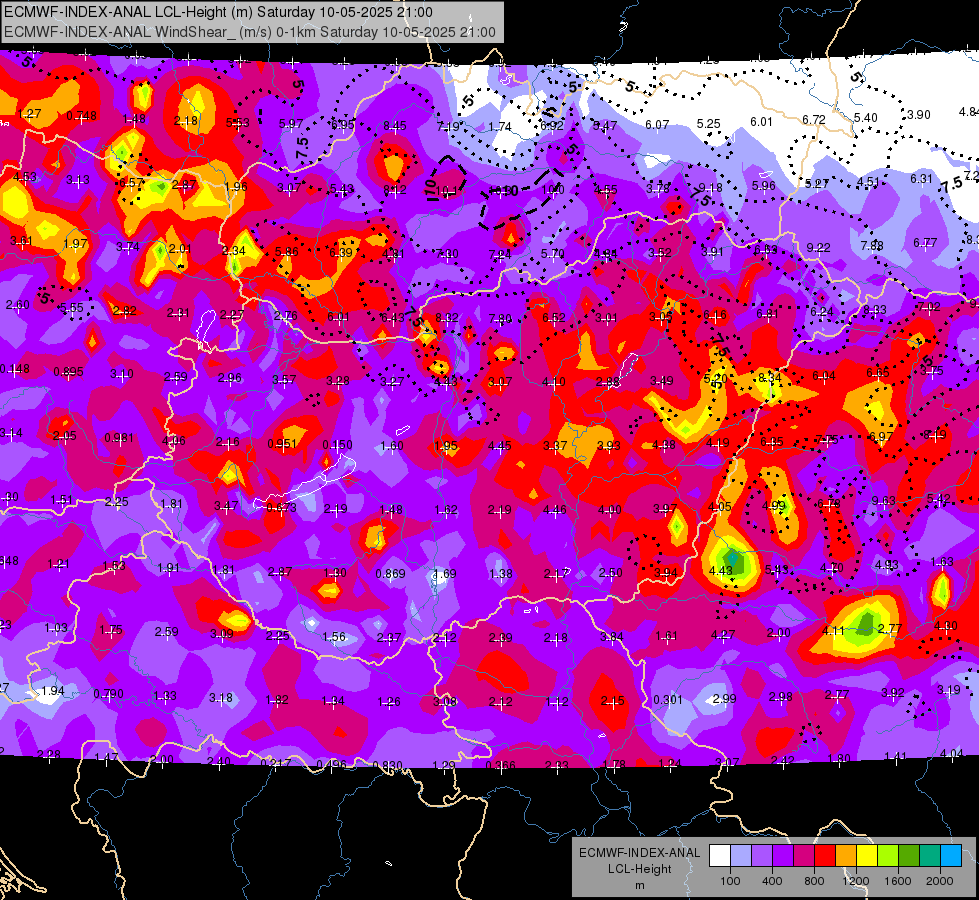The width and height of the screenshot is (979, 900).
Task: Click the grid value '2.99' in the south-east
Action: pos(724,698)
